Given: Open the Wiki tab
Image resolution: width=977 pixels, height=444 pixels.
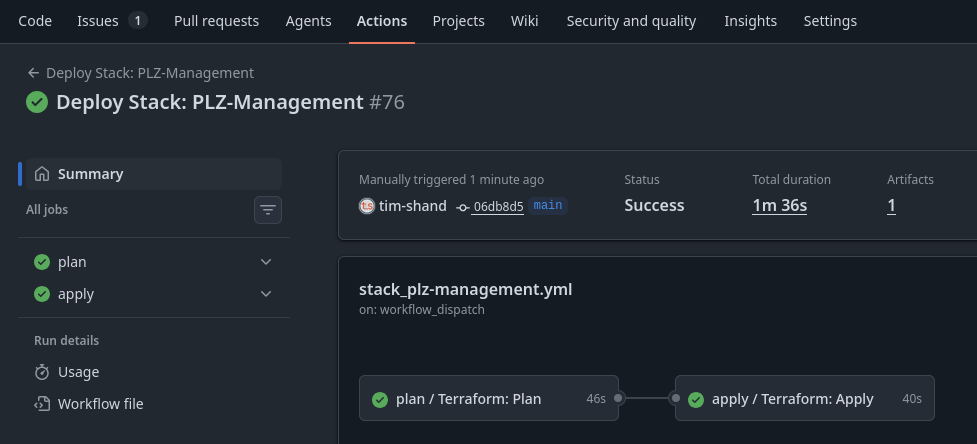Looking at the screenshot, I should click(525, 21).
